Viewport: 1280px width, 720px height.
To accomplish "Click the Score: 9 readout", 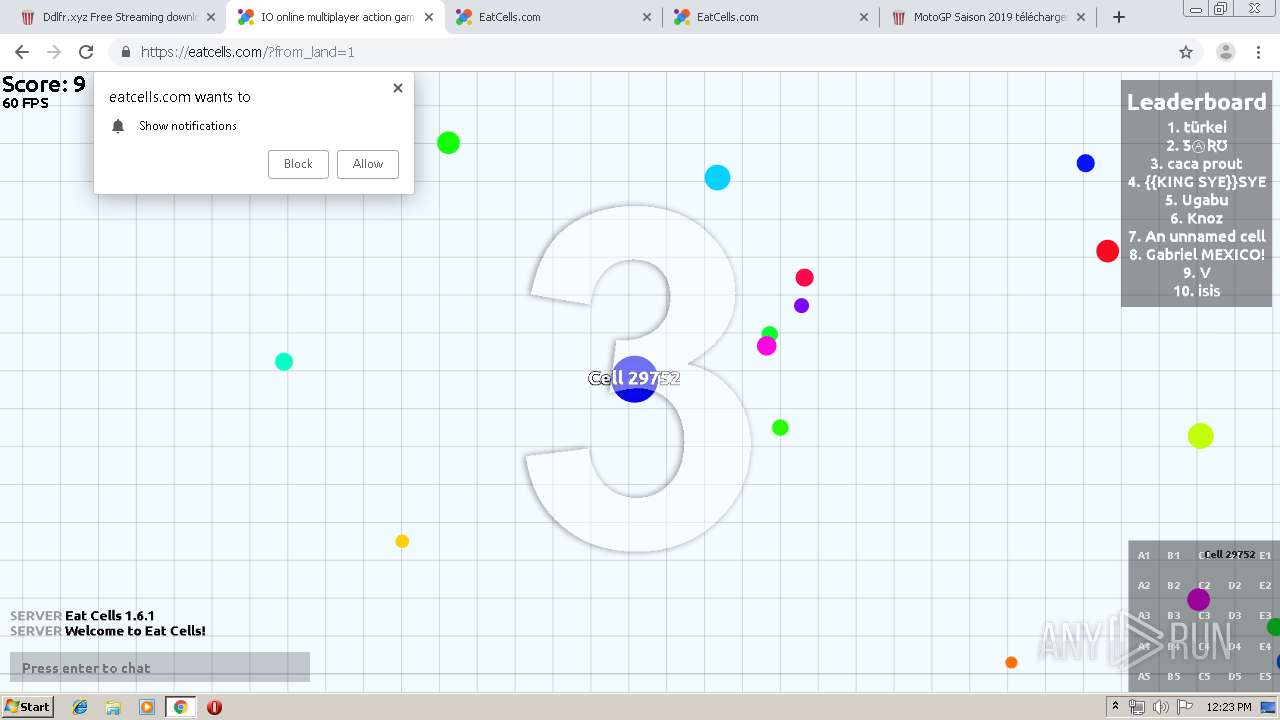I will 44,84.
